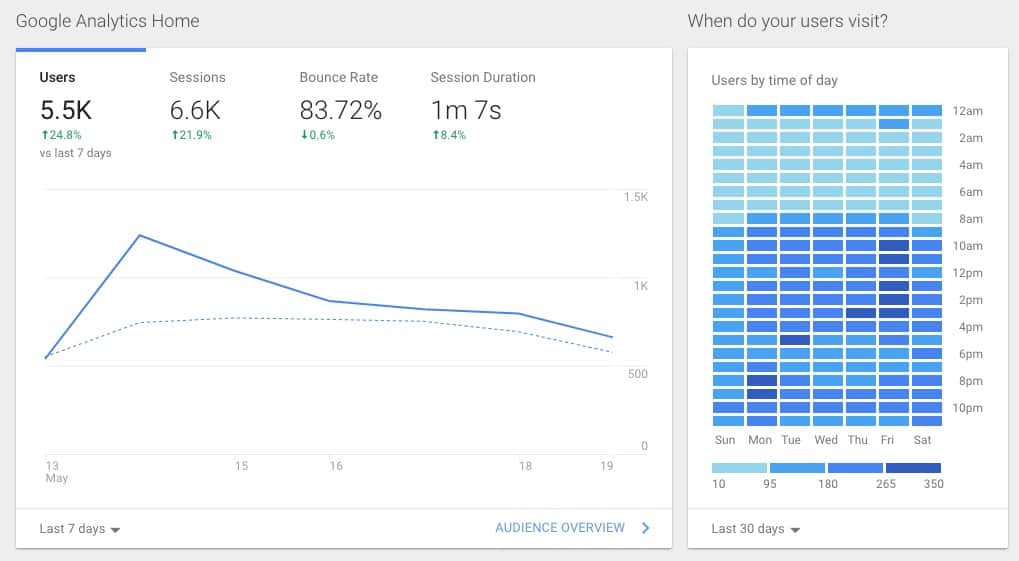Open the Last 7 days dropdown
The width and height of the screenshot is (1019, 561).
(79, 528)
